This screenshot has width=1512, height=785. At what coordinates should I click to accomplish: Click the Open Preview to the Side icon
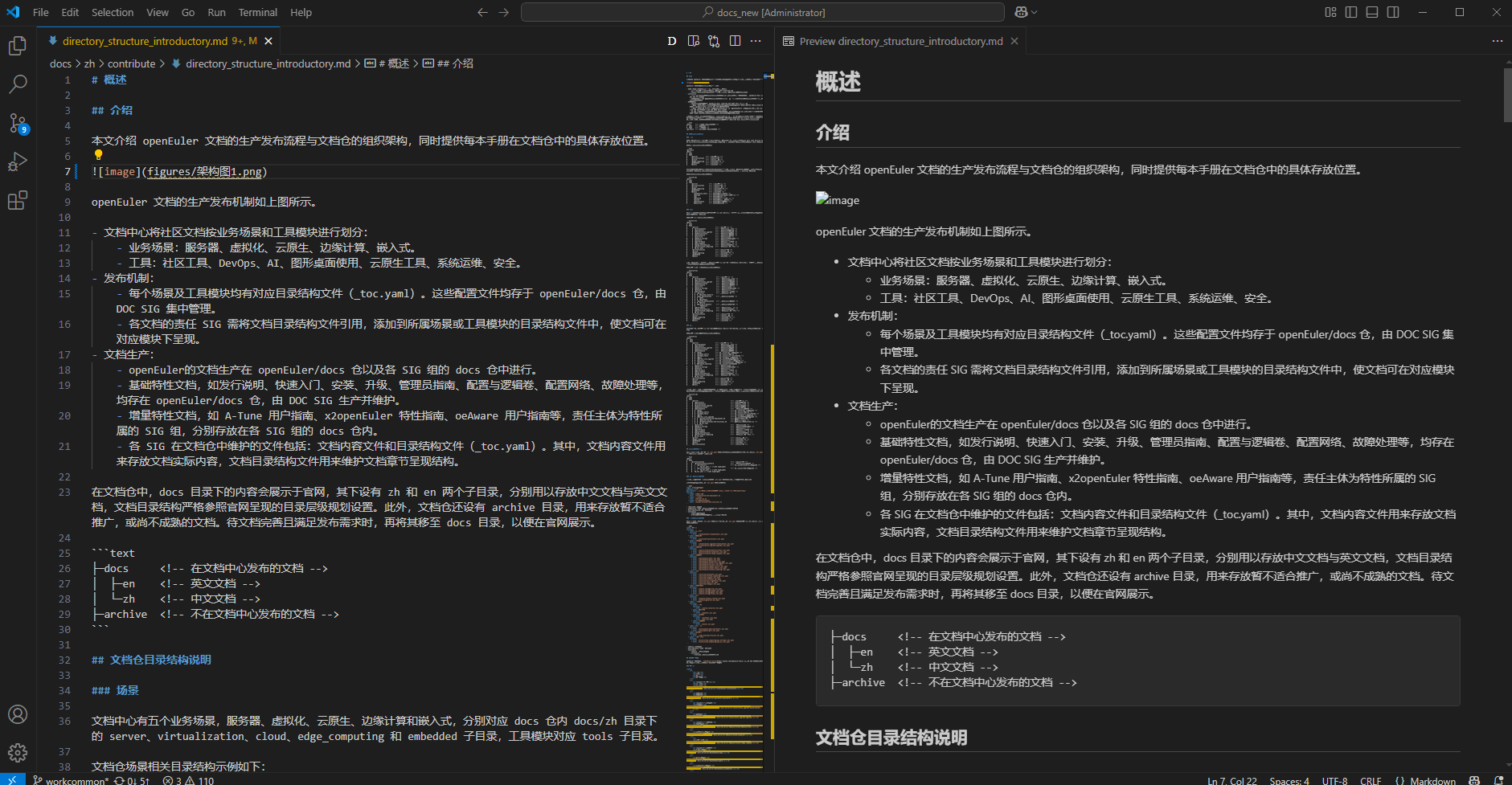coord(694,41)
